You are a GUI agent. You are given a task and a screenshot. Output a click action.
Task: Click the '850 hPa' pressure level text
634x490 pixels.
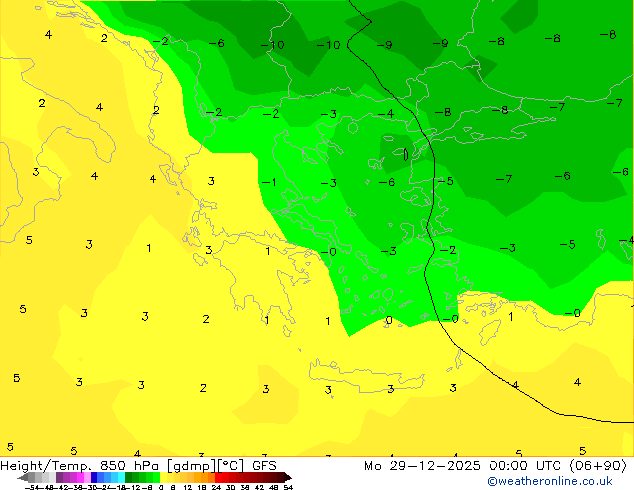pyautogui.click(x=129, y=465)
